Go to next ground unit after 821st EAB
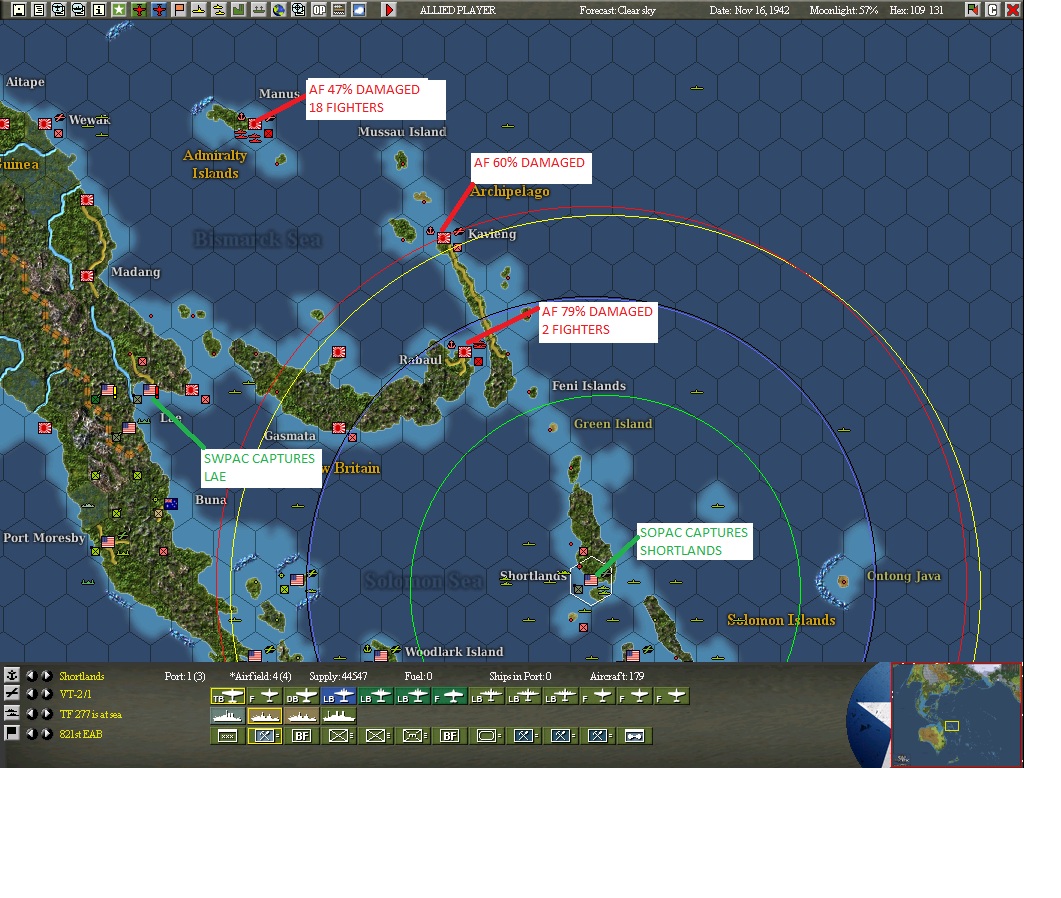 46,734
